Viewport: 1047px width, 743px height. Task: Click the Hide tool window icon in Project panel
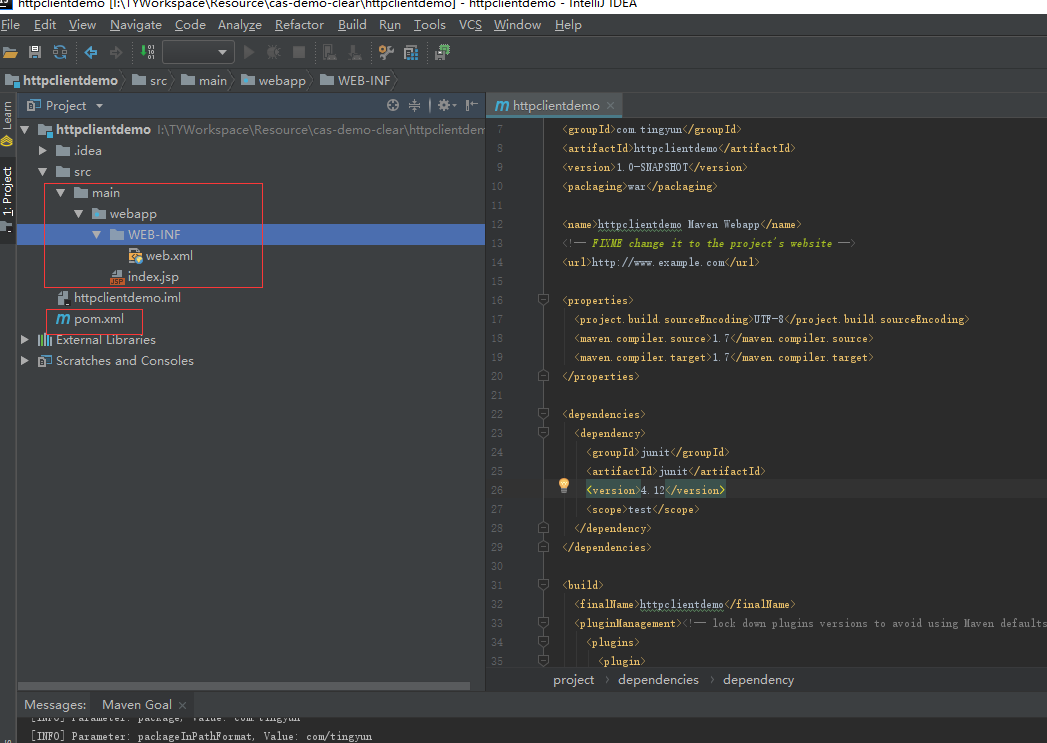(469, 105)
